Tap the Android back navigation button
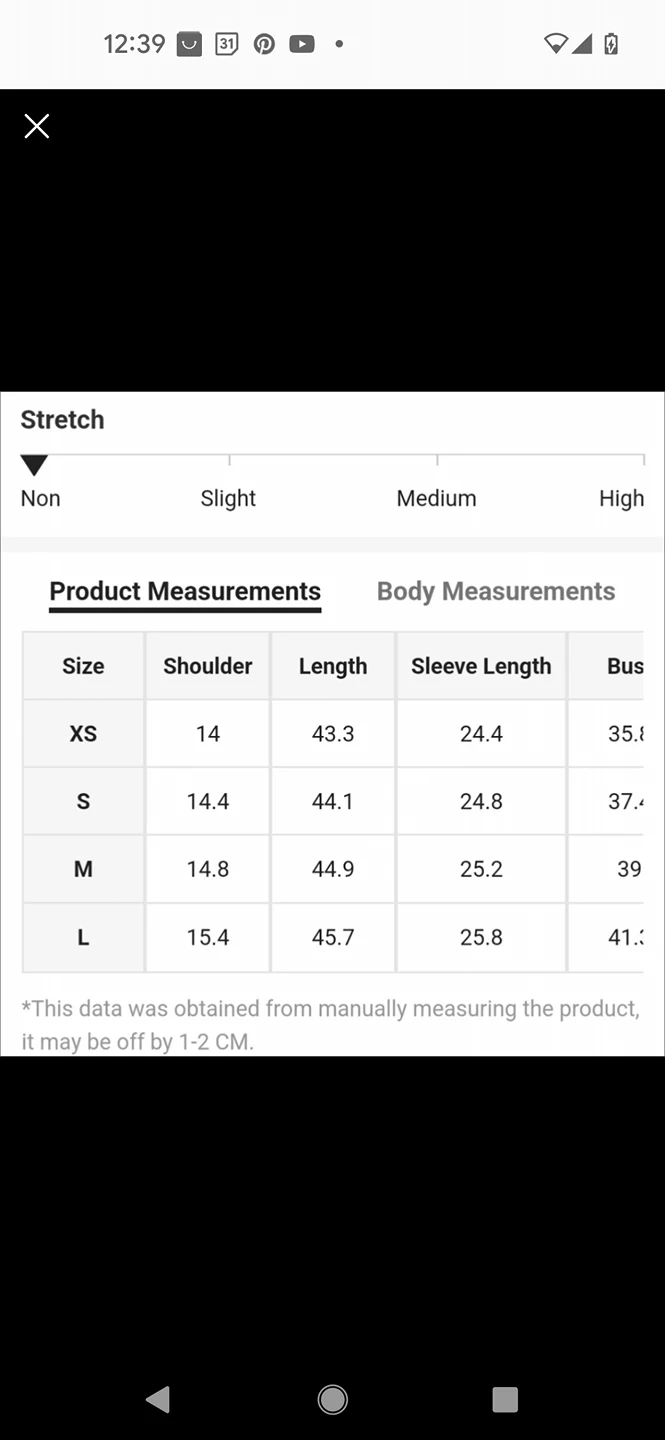The width and height of the screenshot is (665, 1440). tap(158, 1399)
